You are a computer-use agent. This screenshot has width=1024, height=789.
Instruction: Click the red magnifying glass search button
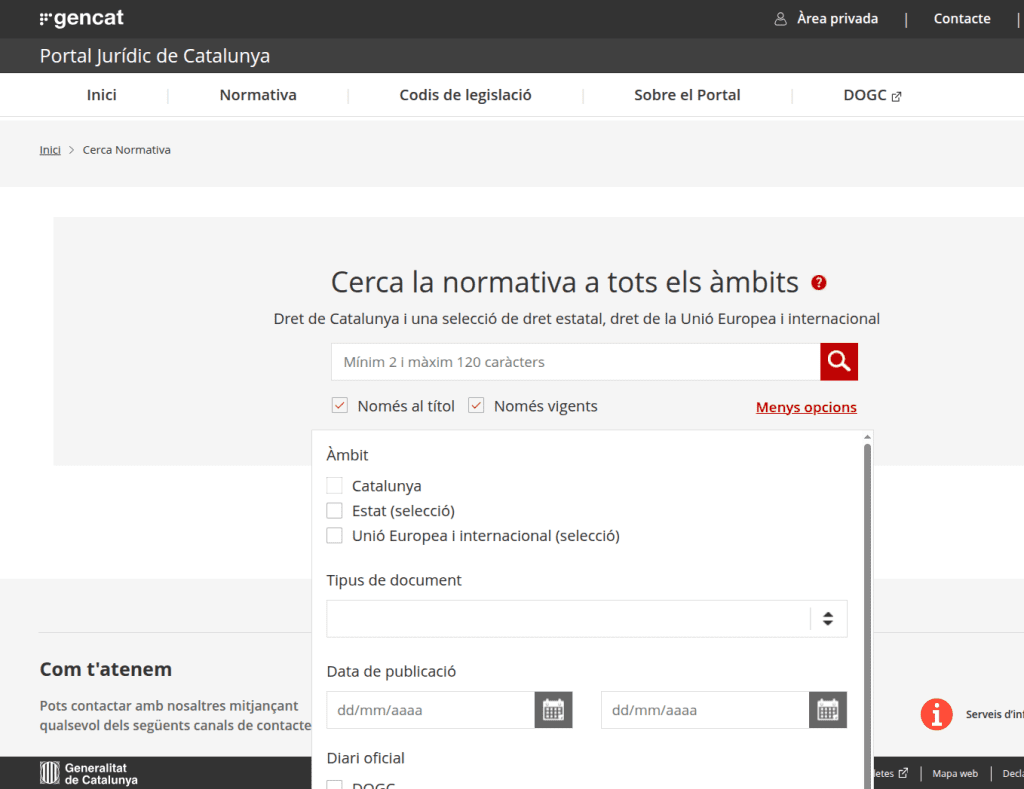(839, 362)
